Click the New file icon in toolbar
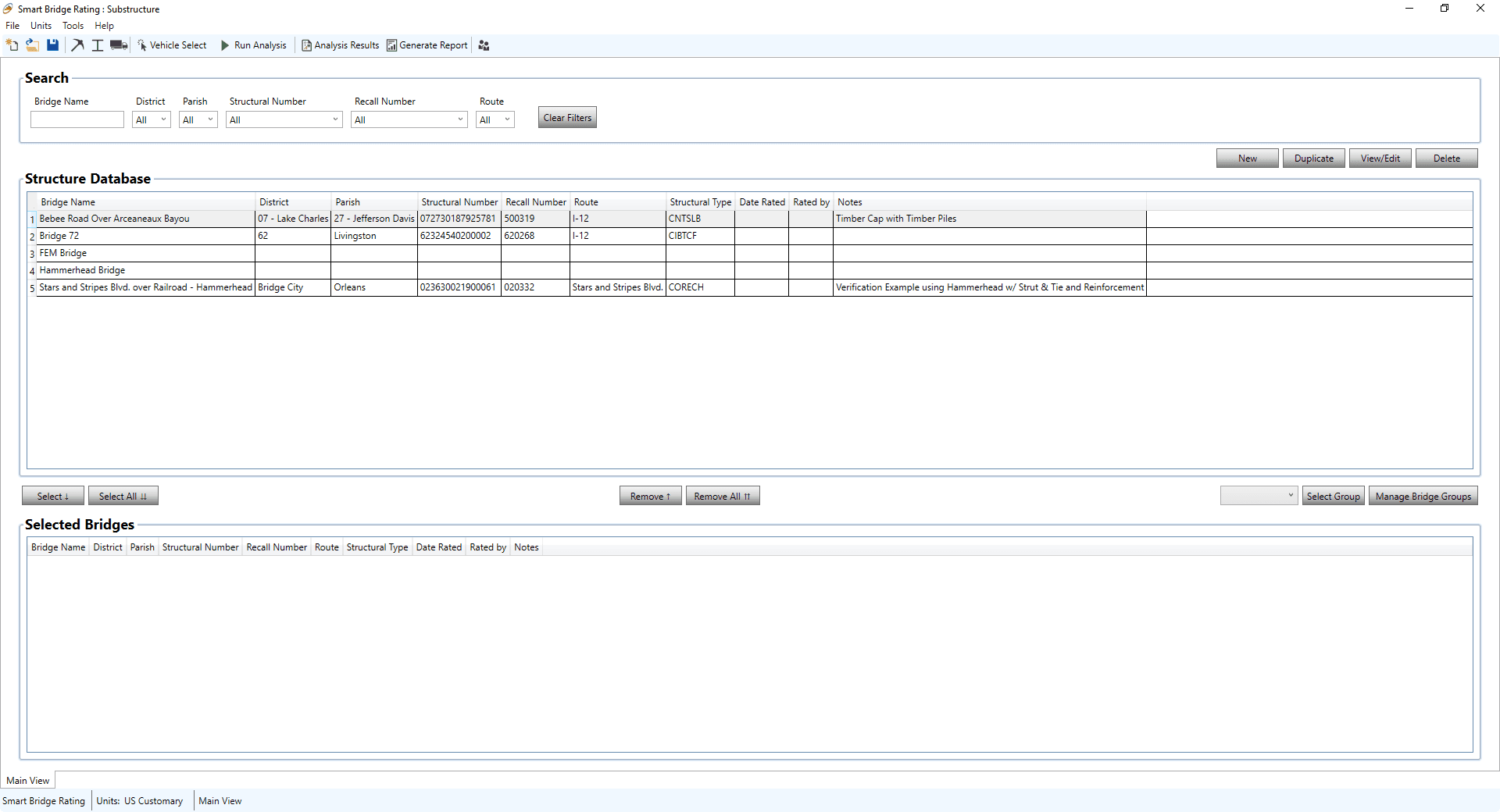 (12, 45)
